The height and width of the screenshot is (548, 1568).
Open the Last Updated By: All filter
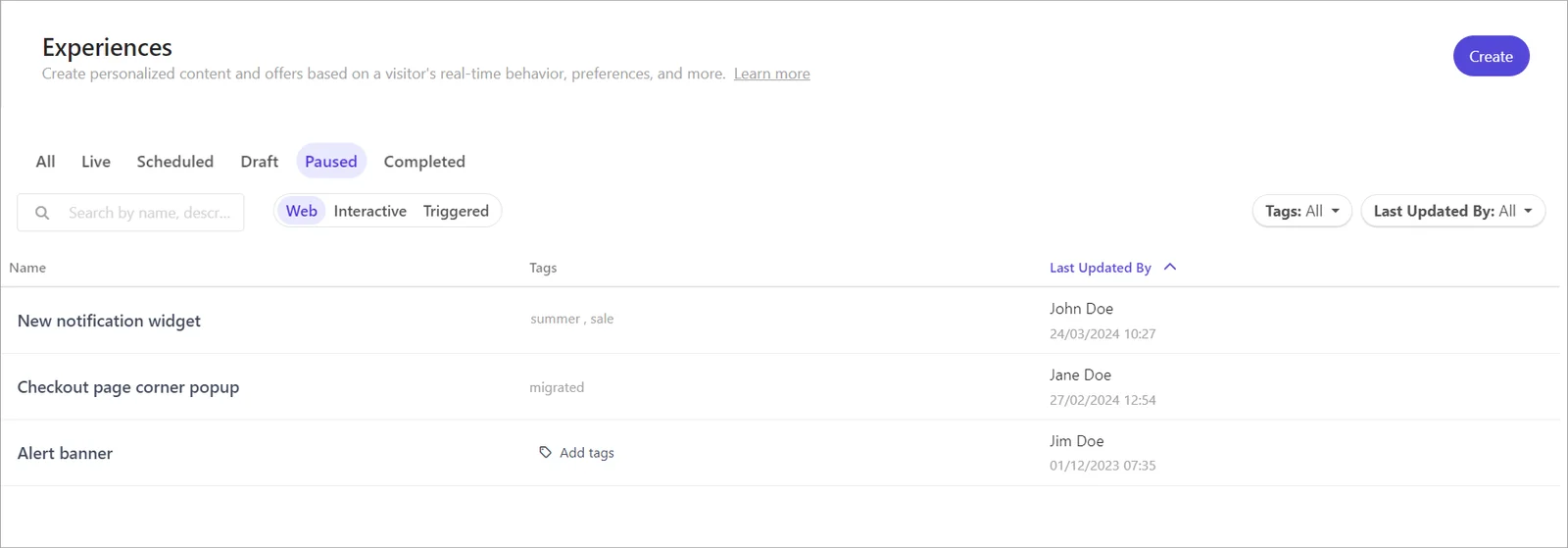pos(1452,211)
